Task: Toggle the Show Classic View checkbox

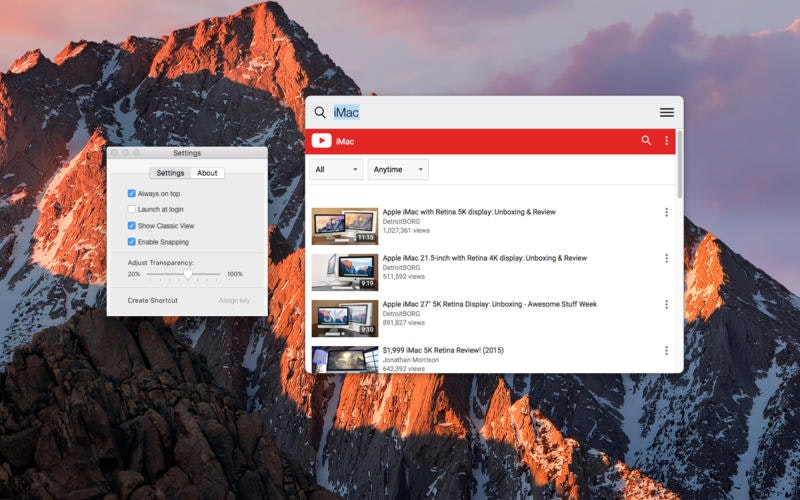Action: 132,226
